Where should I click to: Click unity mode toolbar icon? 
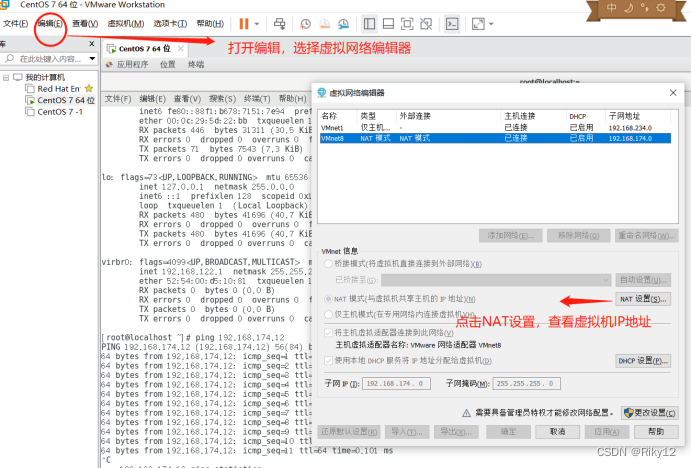[x=426, y=24]
